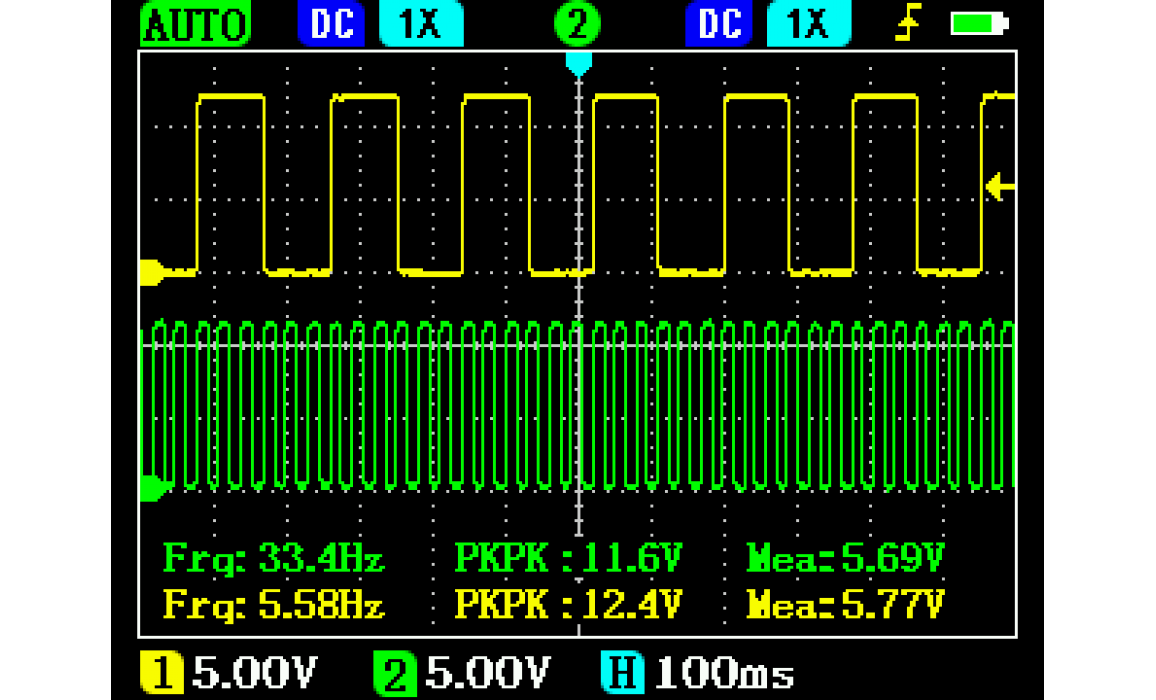Select the green Frq 33.4Hz reading
The width and height of the screenshot is (1156, 700).
click(274, 558)
